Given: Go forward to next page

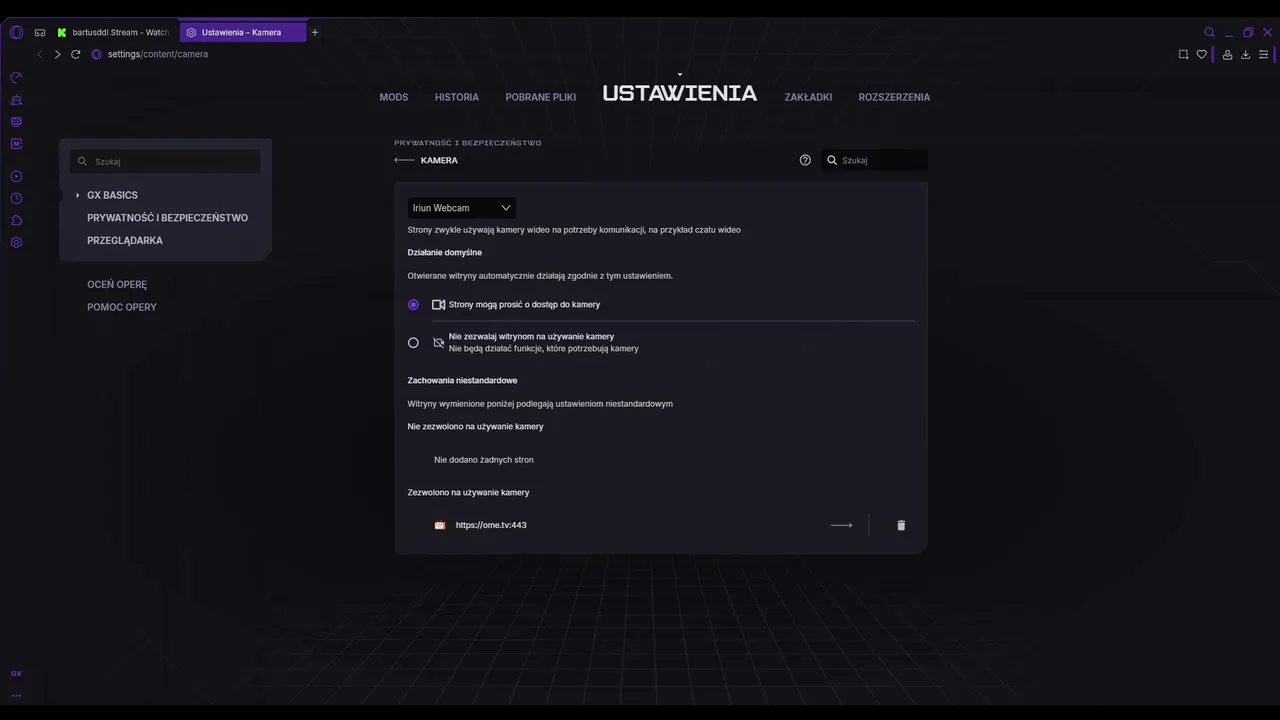Looking at the screenshot, I should pyautogui.click(x=57, y=54).
